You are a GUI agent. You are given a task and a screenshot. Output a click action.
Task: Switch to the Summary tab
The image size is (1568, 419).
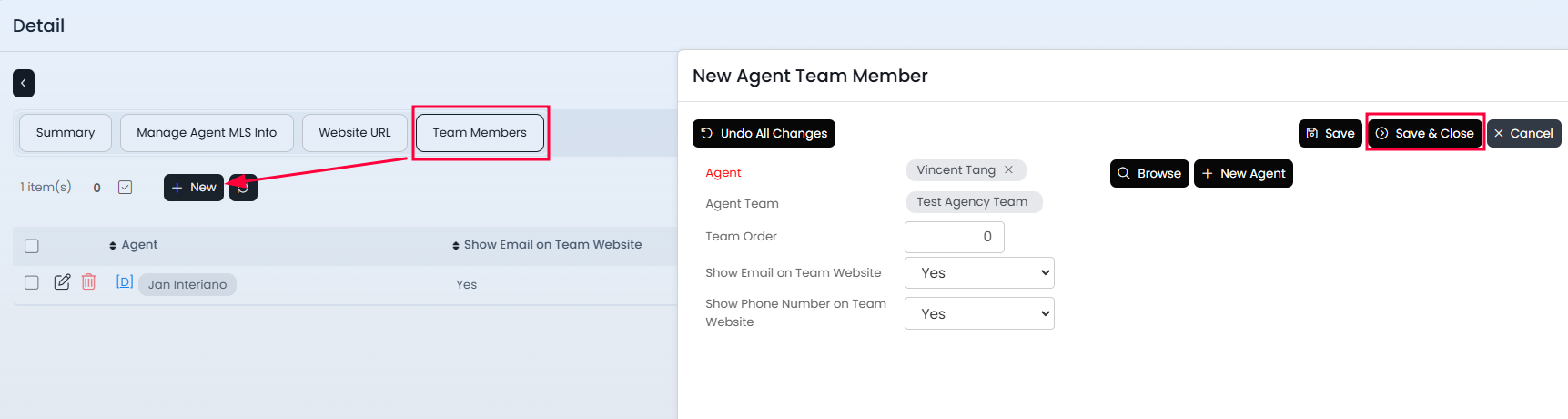(x=66, y=133)
